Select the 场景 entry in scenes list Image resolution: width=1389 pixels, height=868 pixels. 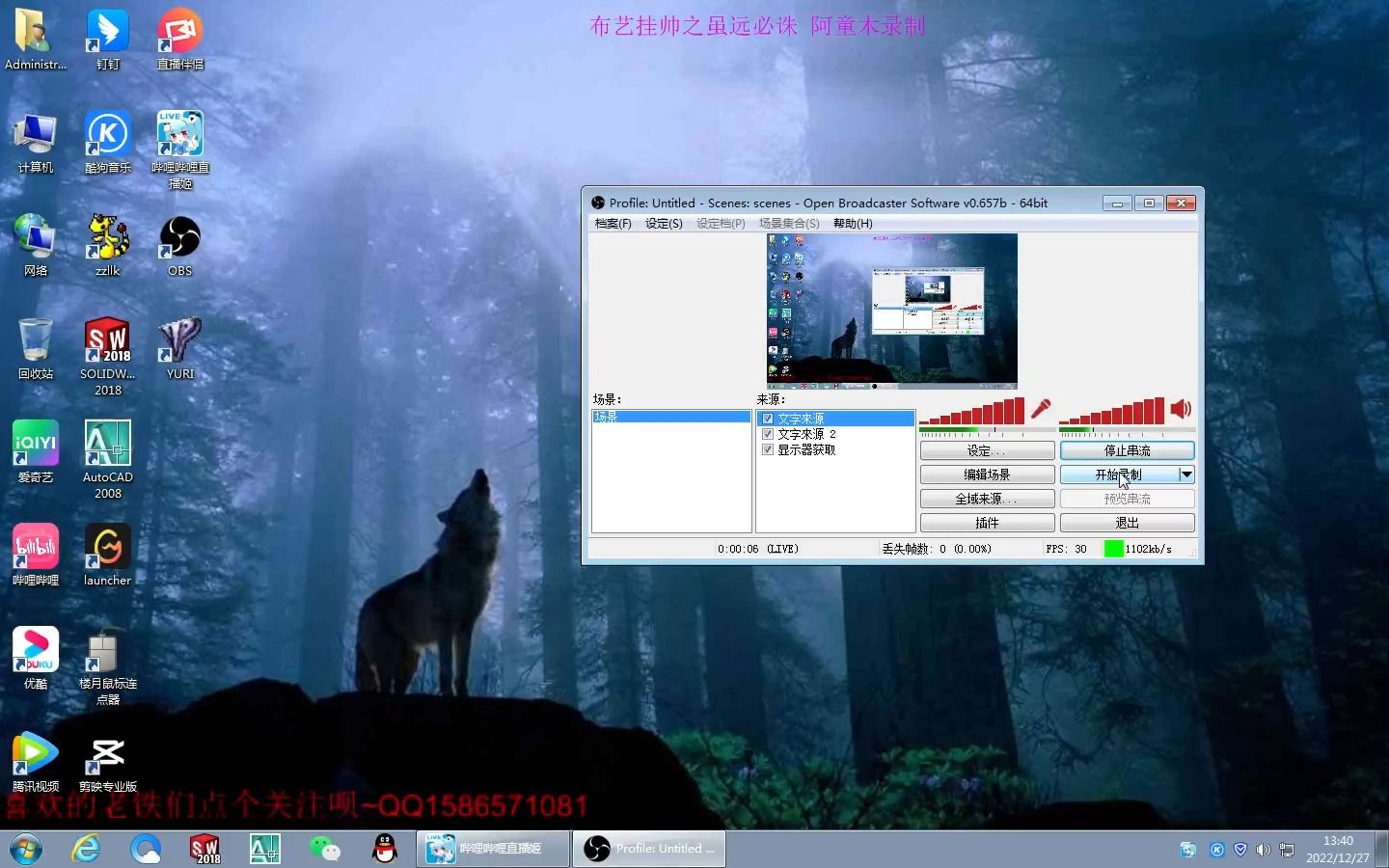click(x=671, y=417)
